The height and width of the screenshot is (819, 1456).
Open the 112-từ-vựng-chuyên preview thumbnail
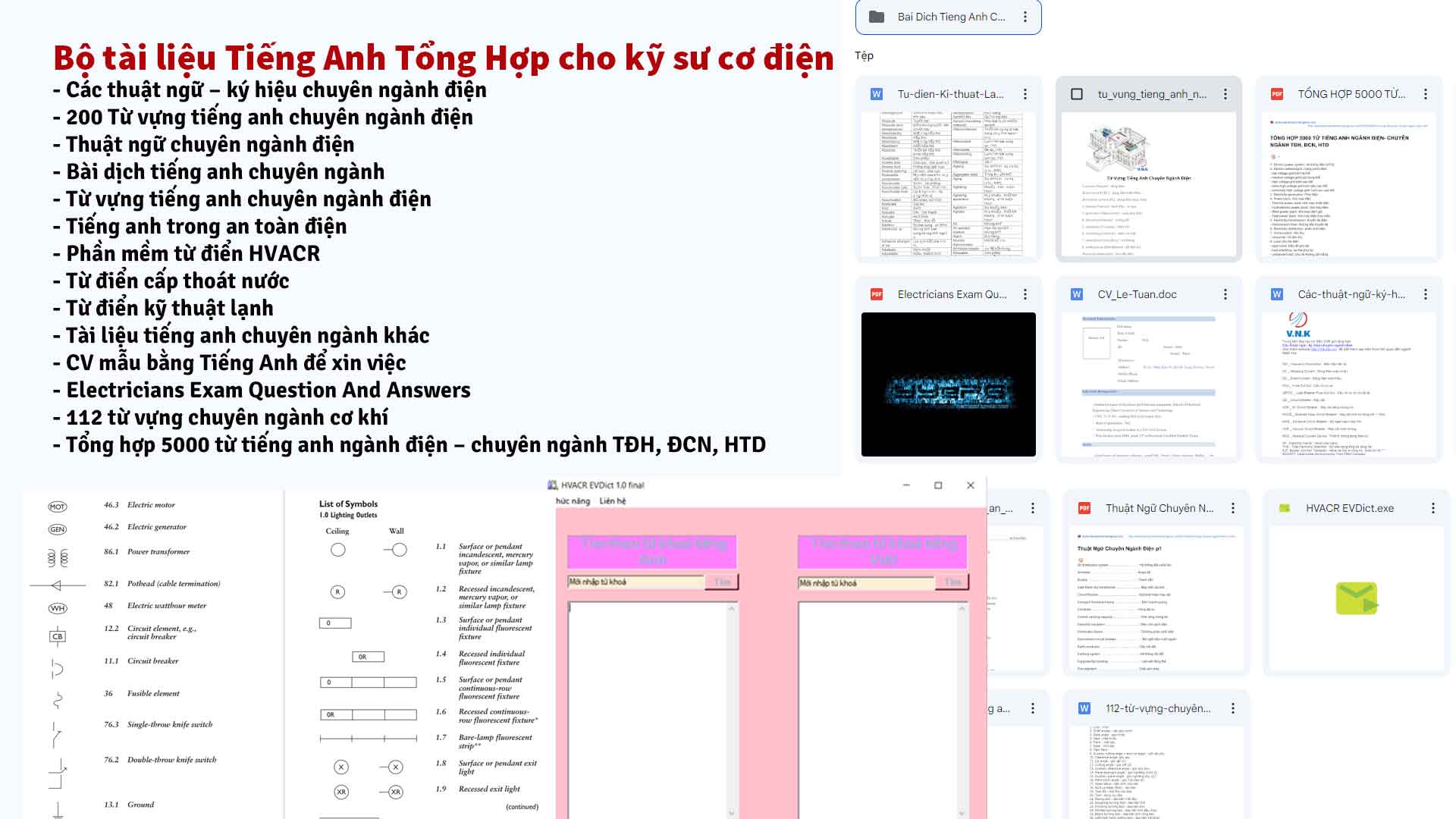1156,772
